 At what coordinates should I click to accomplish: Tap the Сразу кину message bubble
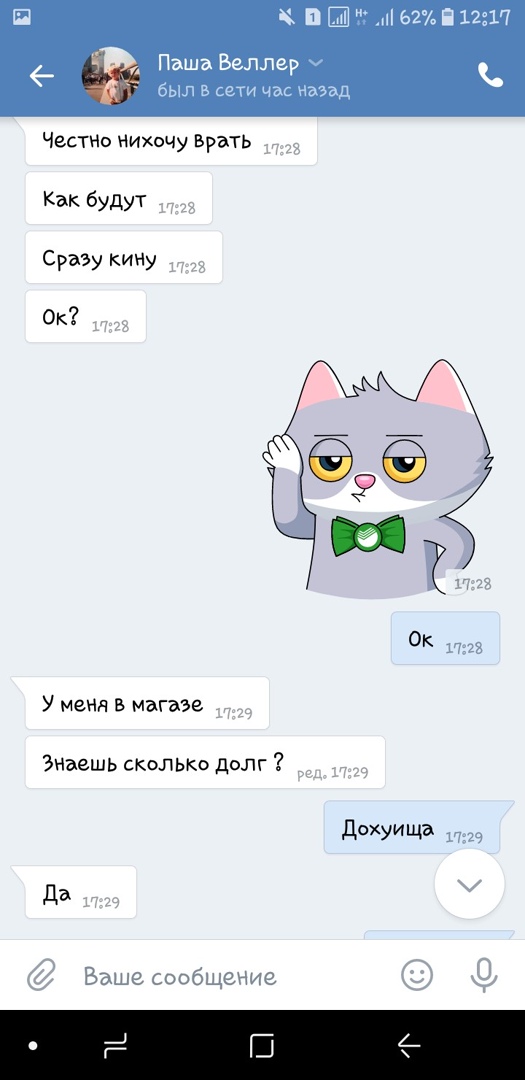point(123,258)
